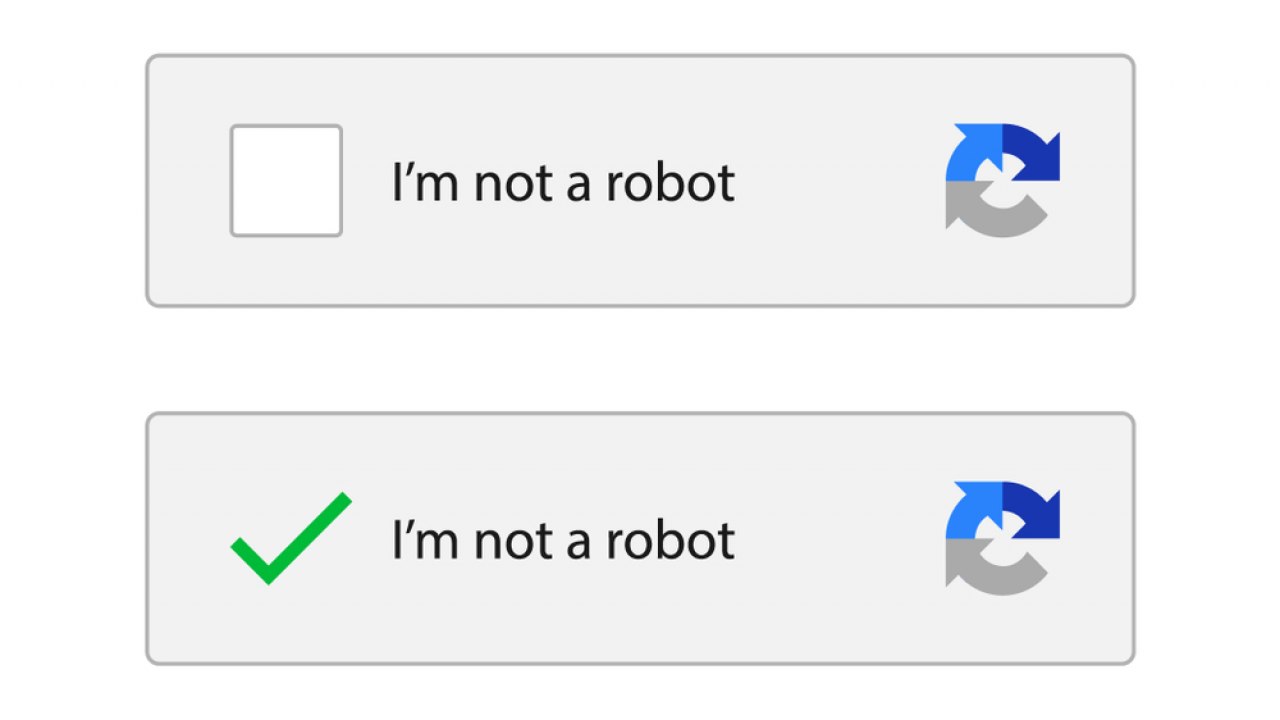The width and height of the screenshot is (1280, 720).
Task: Click the reCAPTCHA logo beside the green checkmark
Action: pyautogui.click(x=1002, y=538)
